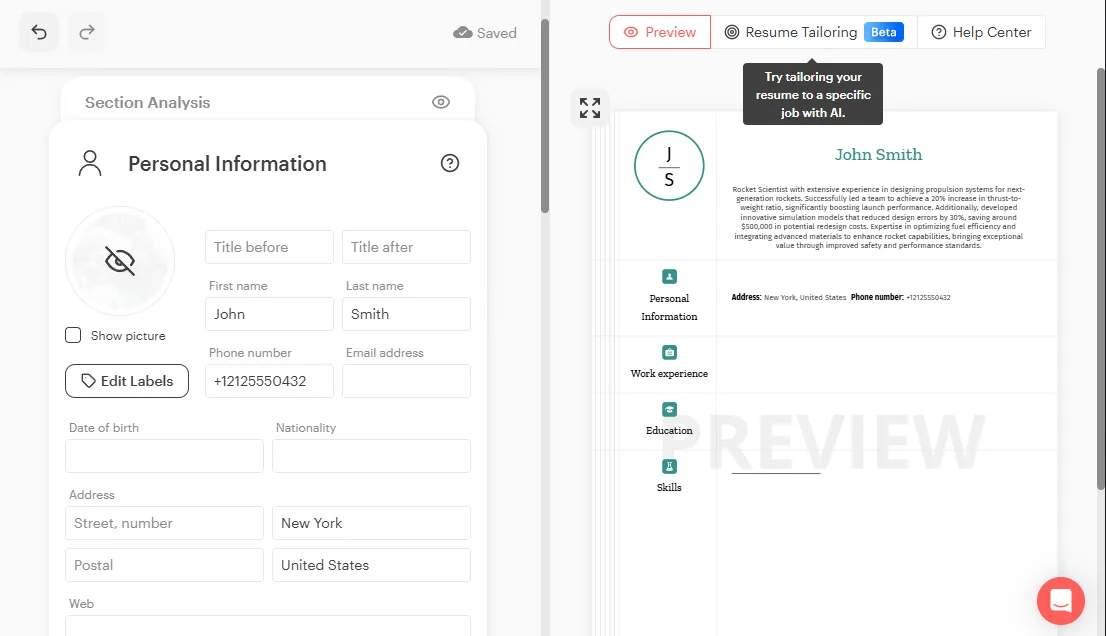Edit the city field New York

coord(372,523)
